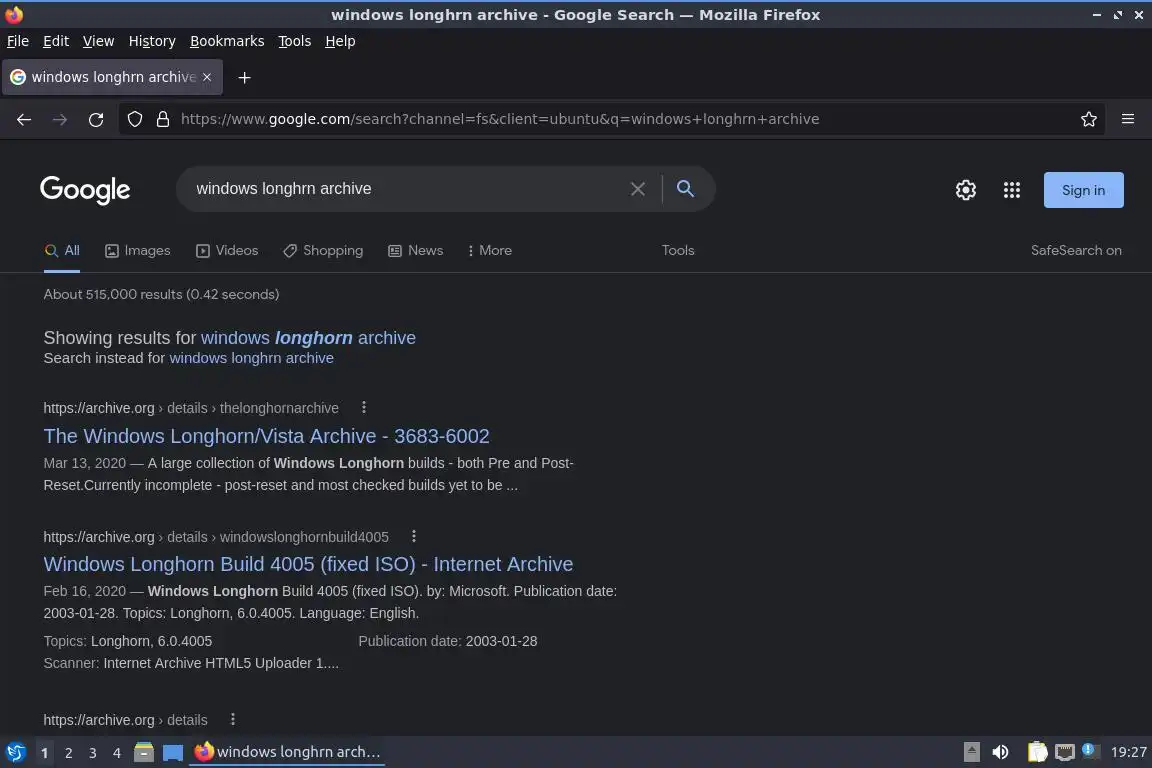The width and height of the screenshot is (1152, 768).
Task: Open the tracking protection shield icon
Action: pyautogui.click(x=134, y=119)
